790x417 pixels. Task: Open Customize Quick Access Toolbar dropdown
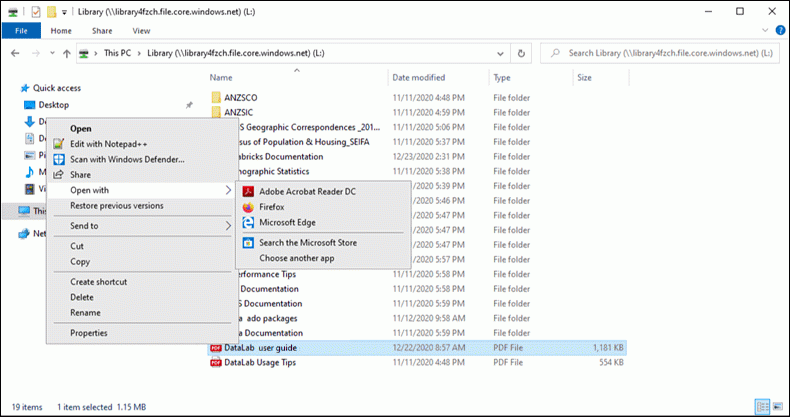[x=64, y=12]
